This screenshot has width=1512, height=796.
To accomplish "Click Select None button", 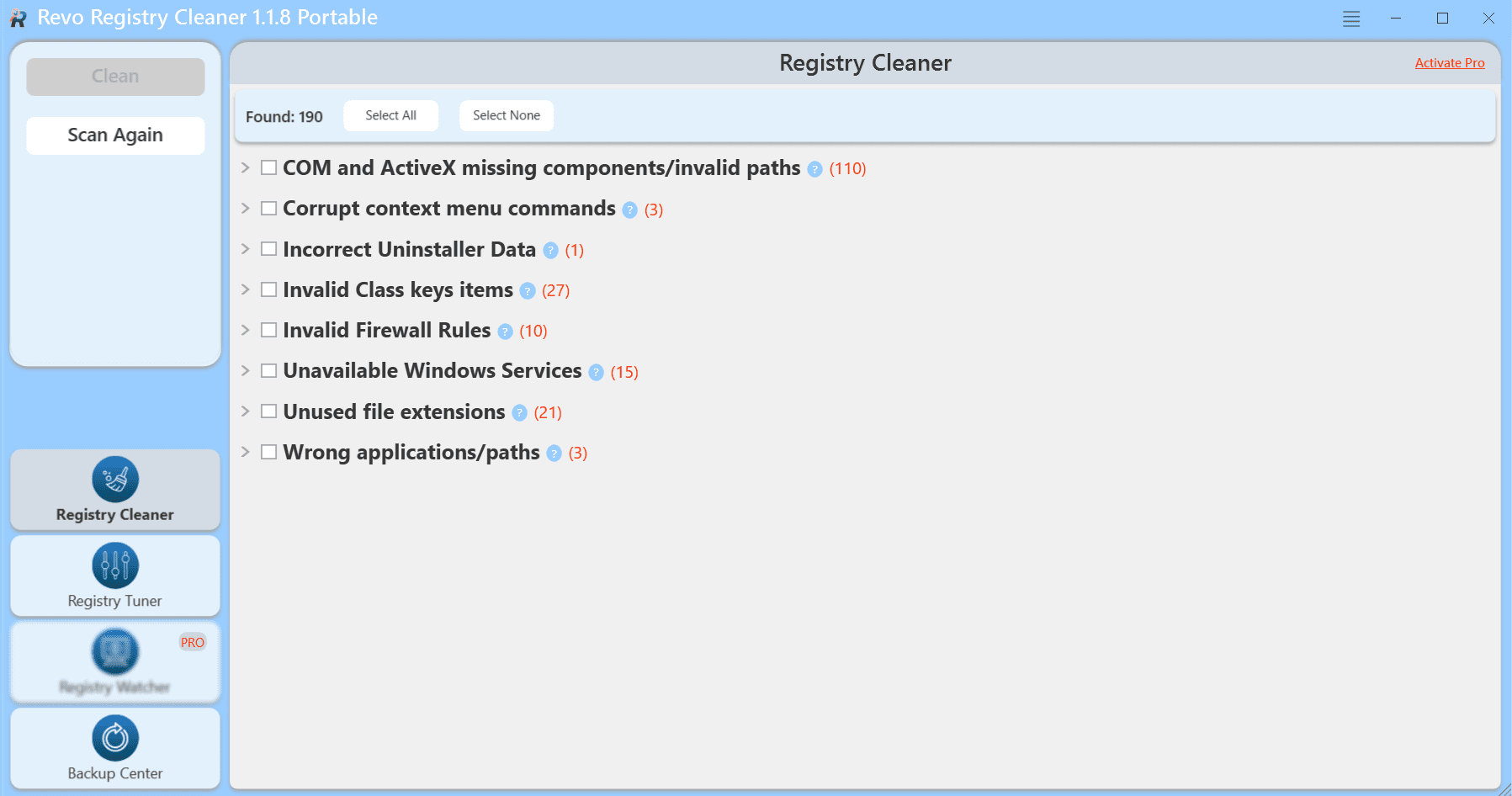I will click(x=507, y=115).
